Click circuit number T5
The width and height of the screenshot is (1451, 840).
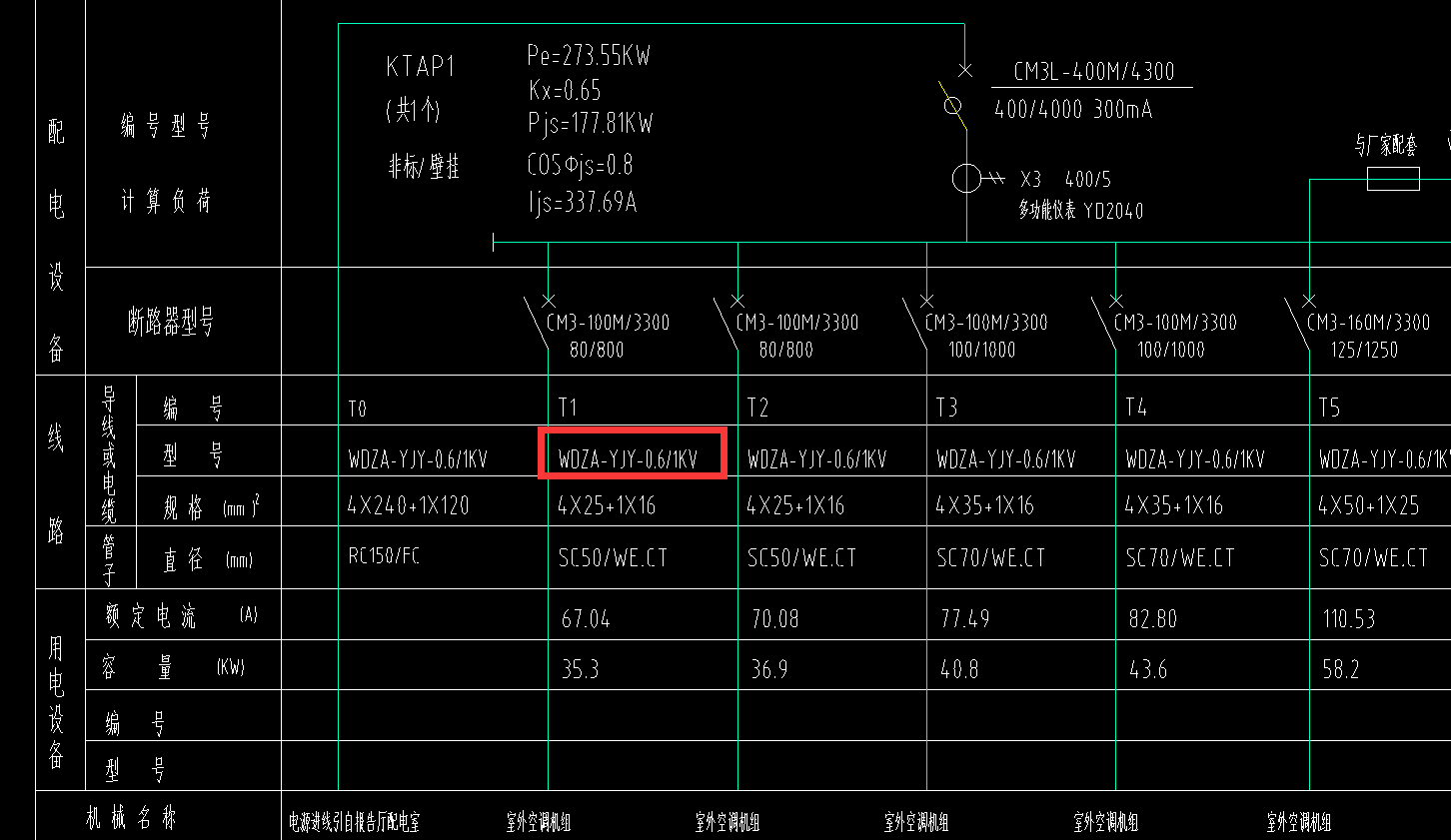1329,407
